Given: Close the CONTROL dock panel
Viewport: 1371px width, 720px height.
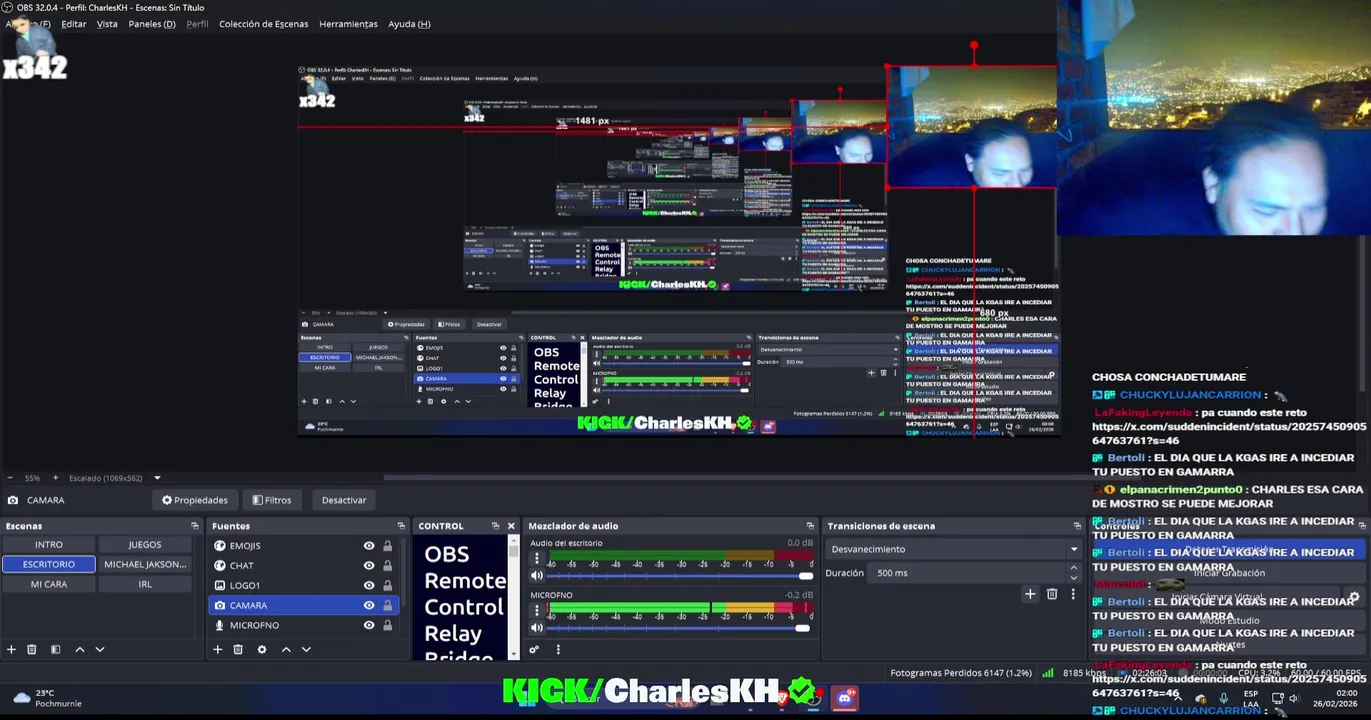Looking at the screenshot, I should 511,526.
